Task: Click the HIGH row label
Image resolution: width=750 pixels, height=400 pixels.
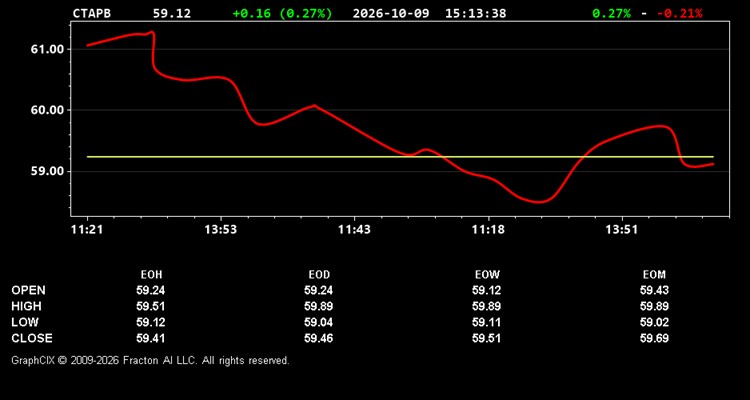Action: 26,306
